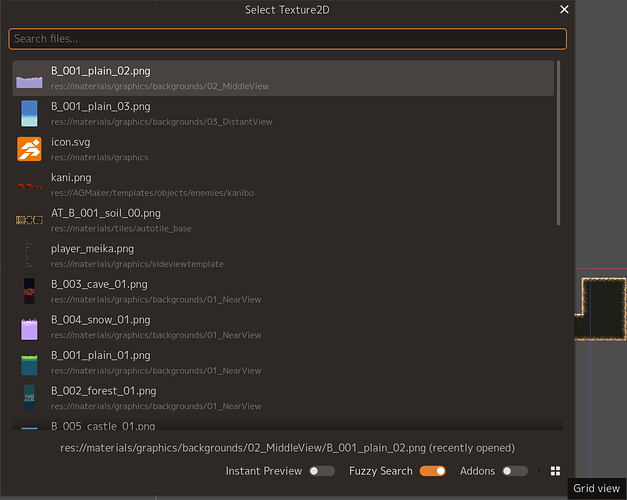Image resolution: width=627 pixels, height=500 pixels.
Task: Pick the icon.svg file name
Action: (x=71, y=142)
